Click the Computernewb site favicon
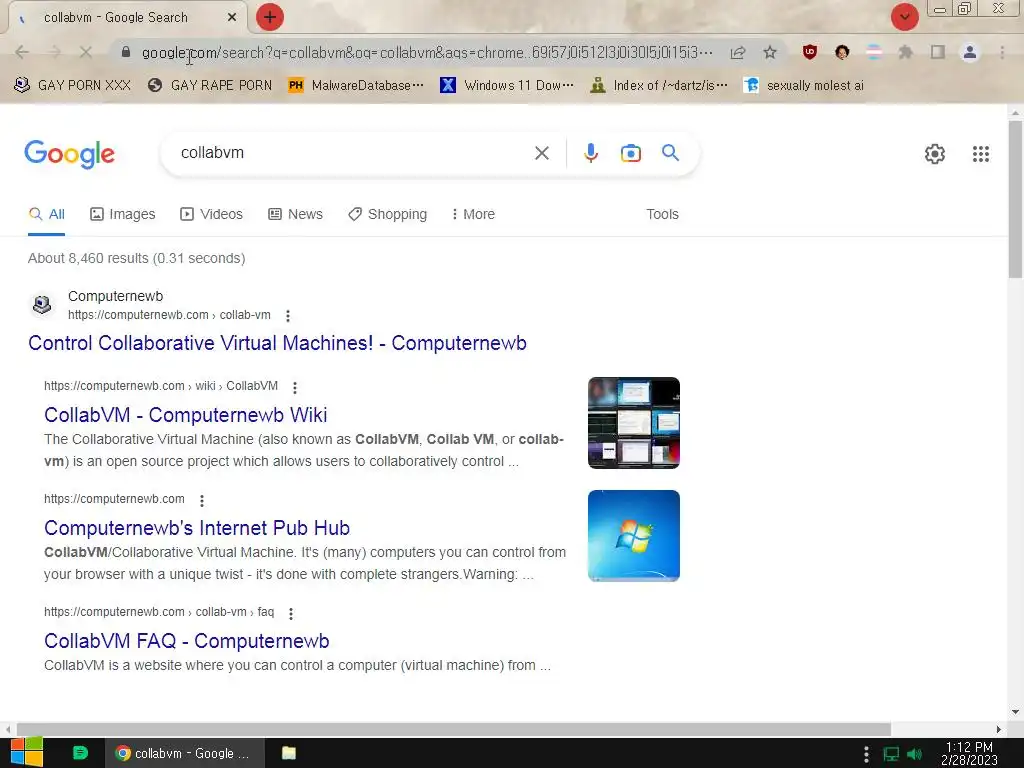Viewport: 1024px width, 768px height. (x=42, y=305)
